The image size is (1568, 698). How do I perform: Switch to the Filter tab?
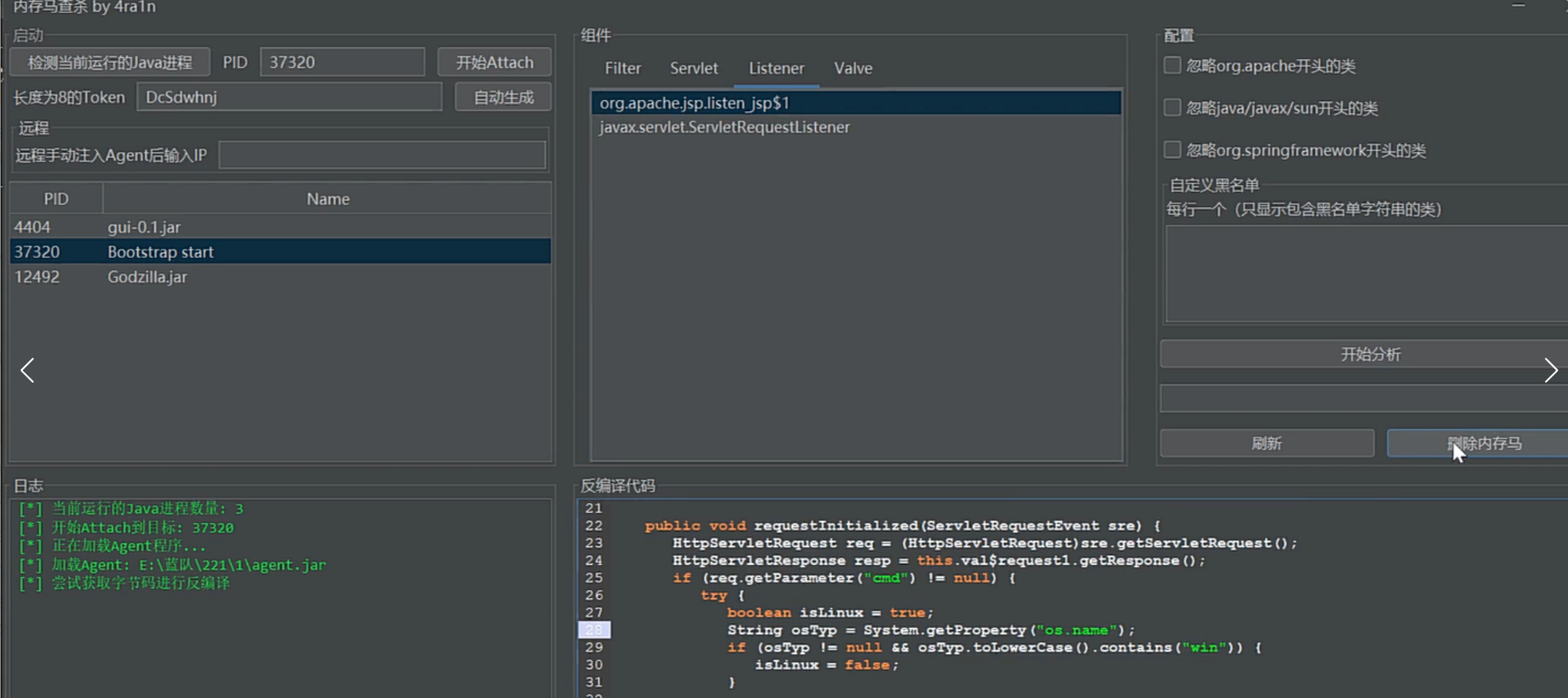point(623,69)
